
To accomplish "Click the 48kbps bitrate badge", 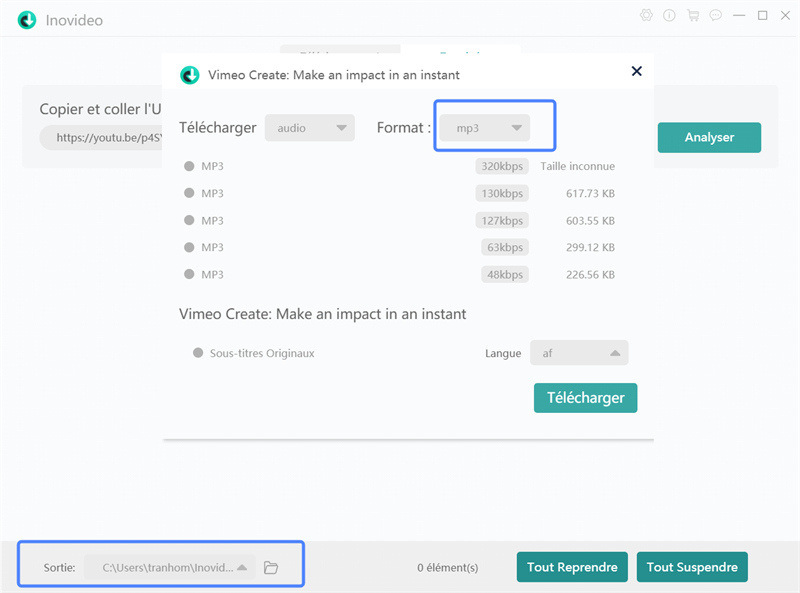I will (x=505, y=274).
